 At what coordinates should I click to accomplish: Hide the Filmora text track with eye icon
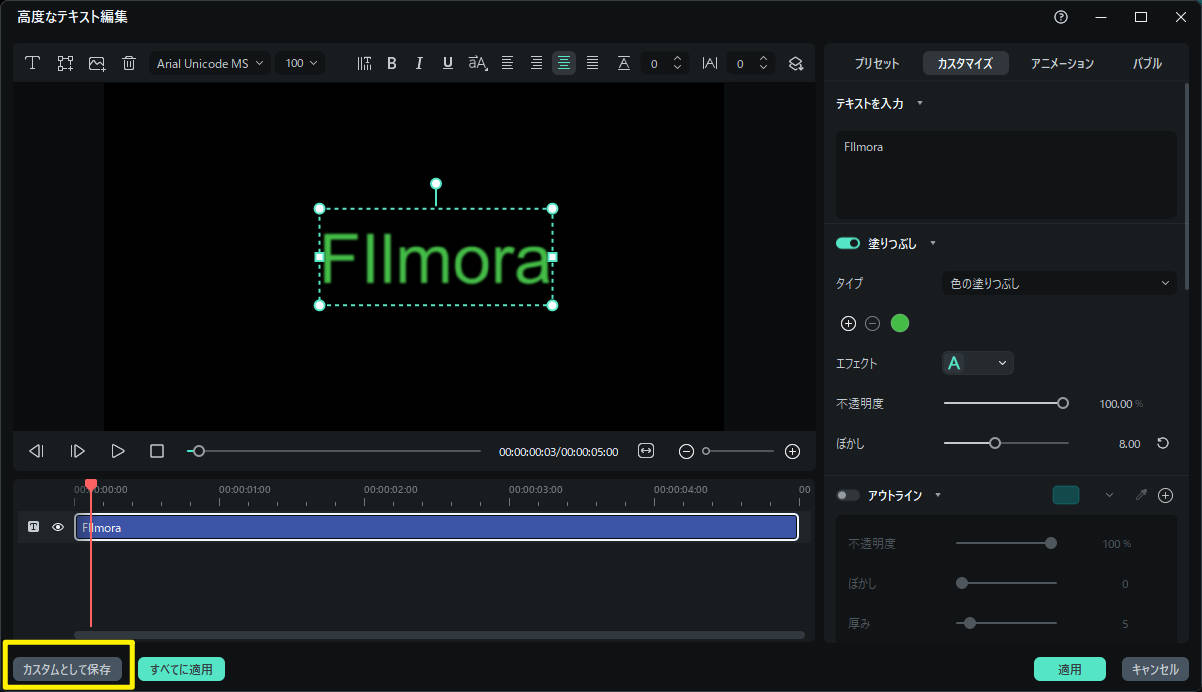(x=58, y=527)
